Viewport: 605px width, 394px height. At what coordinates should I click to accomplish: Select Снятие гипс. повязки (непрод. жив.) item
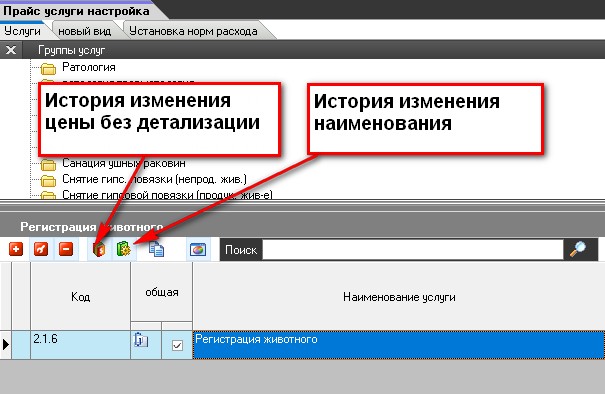click(154, 179)
